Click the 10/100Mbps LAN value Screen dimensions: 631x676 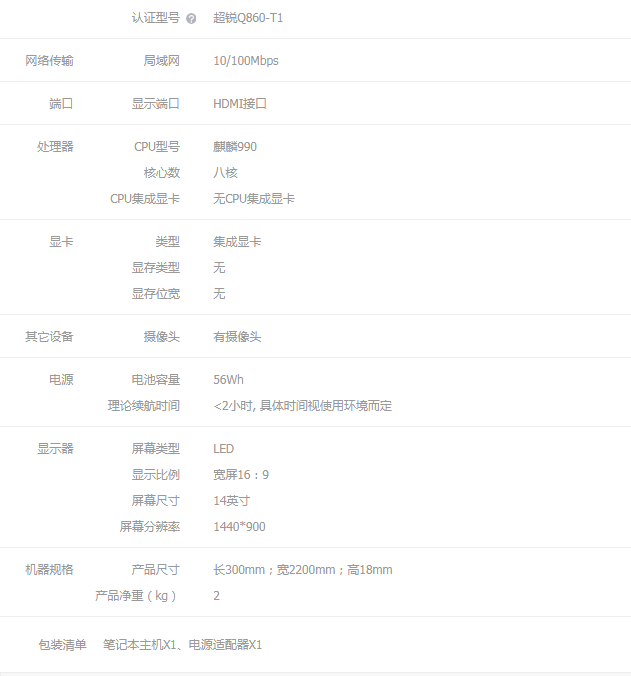click(246, 61)
